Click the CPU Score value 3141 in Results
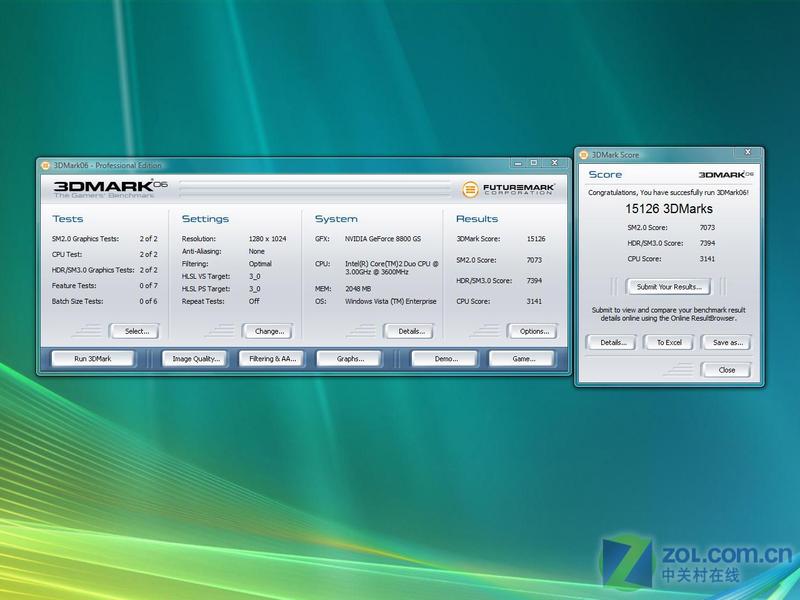Screen dimensions: 800x600 [534, 302]
